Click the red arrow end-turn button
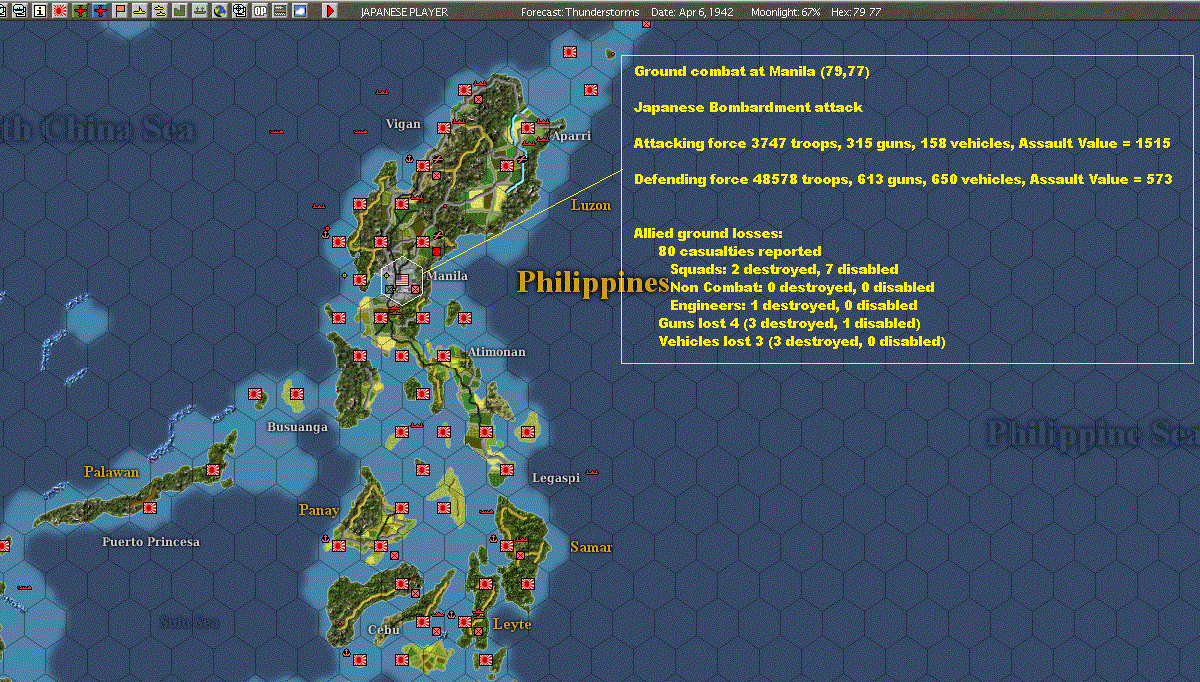The height and width of the screenshot is (682, 1200). pyautogui.click(x=330, y=11)
